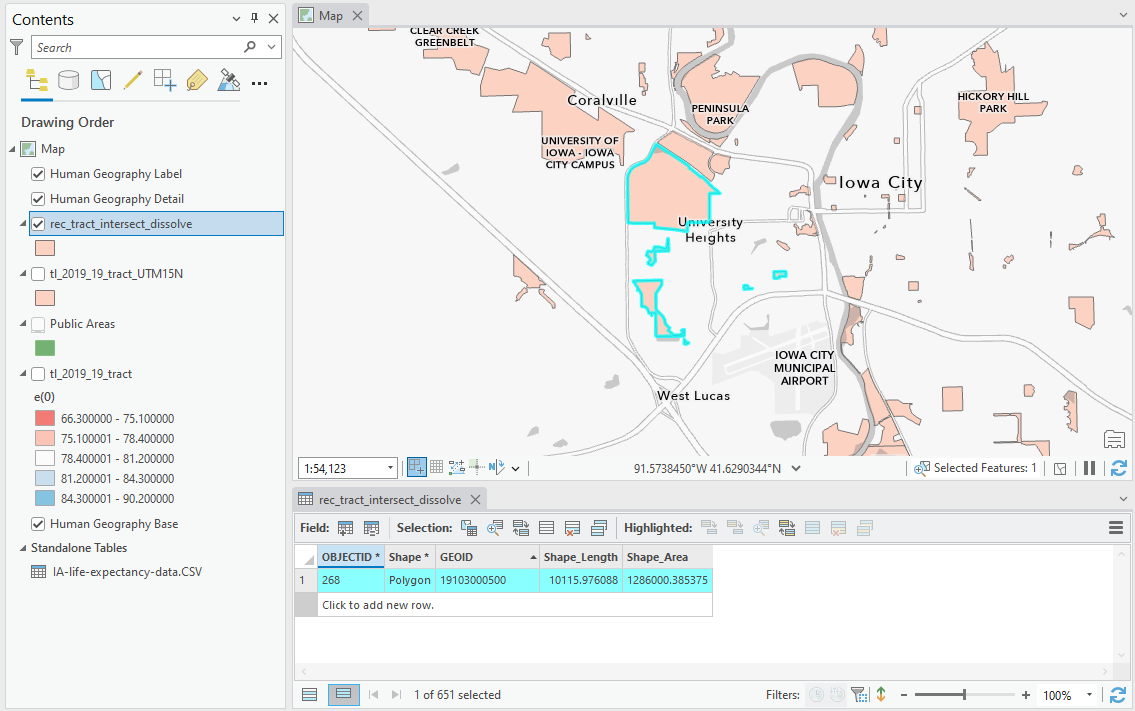This screenshot has width=1135, height=711.
Task: Enable the tl_2019_19_tract_UTM15N layer
Action: (38, 274)
